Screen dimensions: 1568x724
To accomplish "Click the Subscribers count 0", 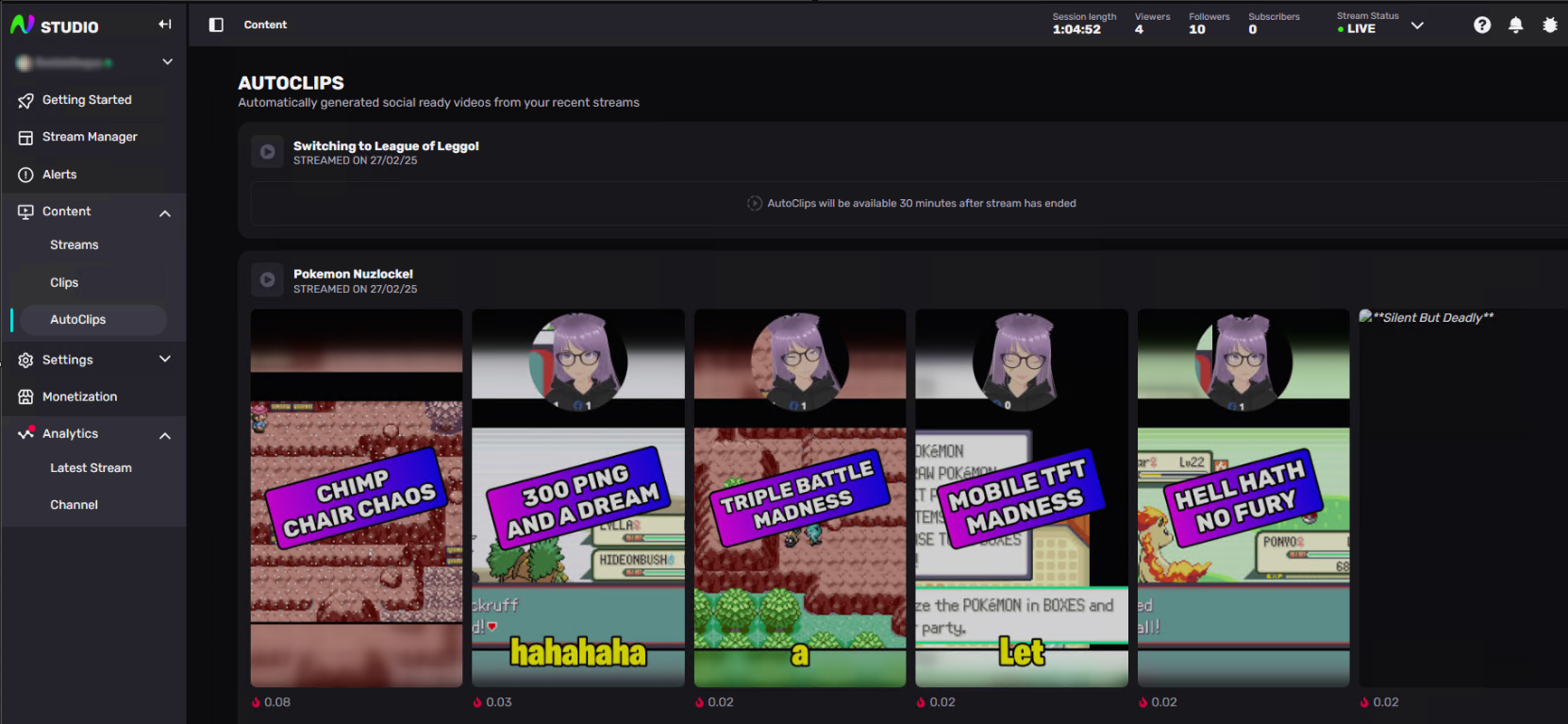I will tap(1253, 29).
